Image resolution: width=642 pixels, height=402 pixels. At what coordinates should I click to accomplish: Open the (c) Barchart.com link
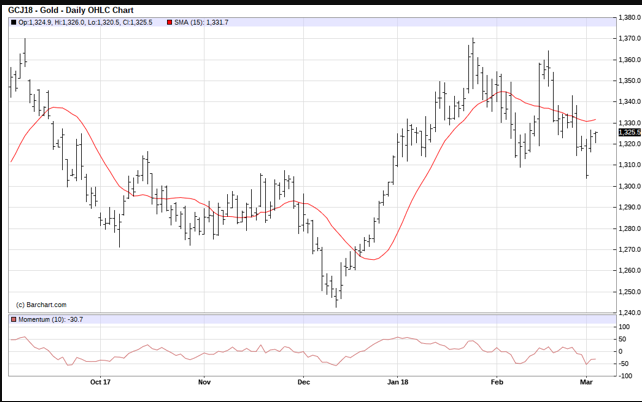pos(41,304)
